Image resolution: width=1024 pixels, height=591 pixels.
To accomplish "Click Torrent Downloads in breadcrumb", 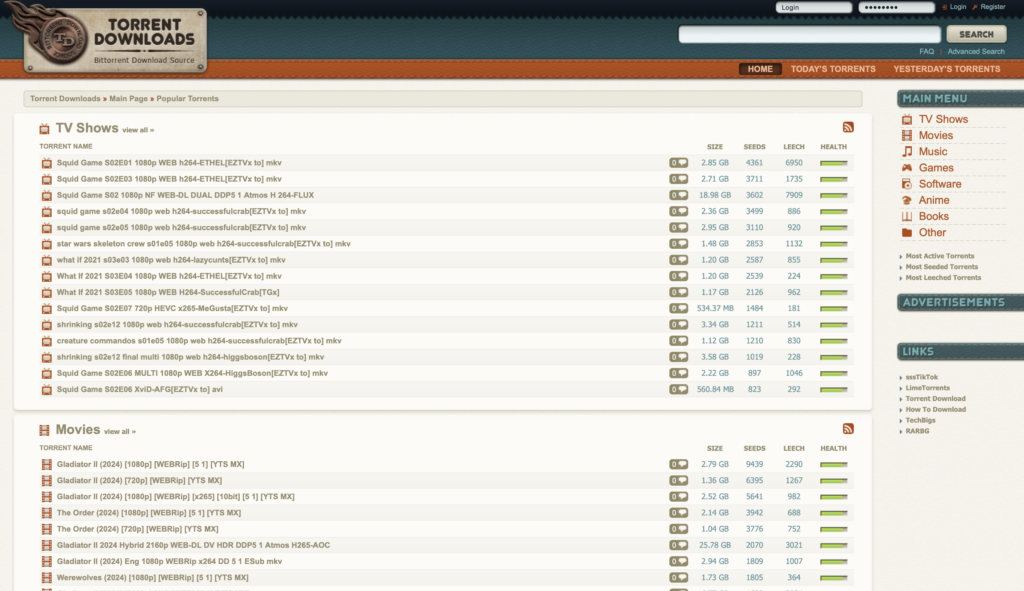I will pyautogui.click(x=65, y=99).
